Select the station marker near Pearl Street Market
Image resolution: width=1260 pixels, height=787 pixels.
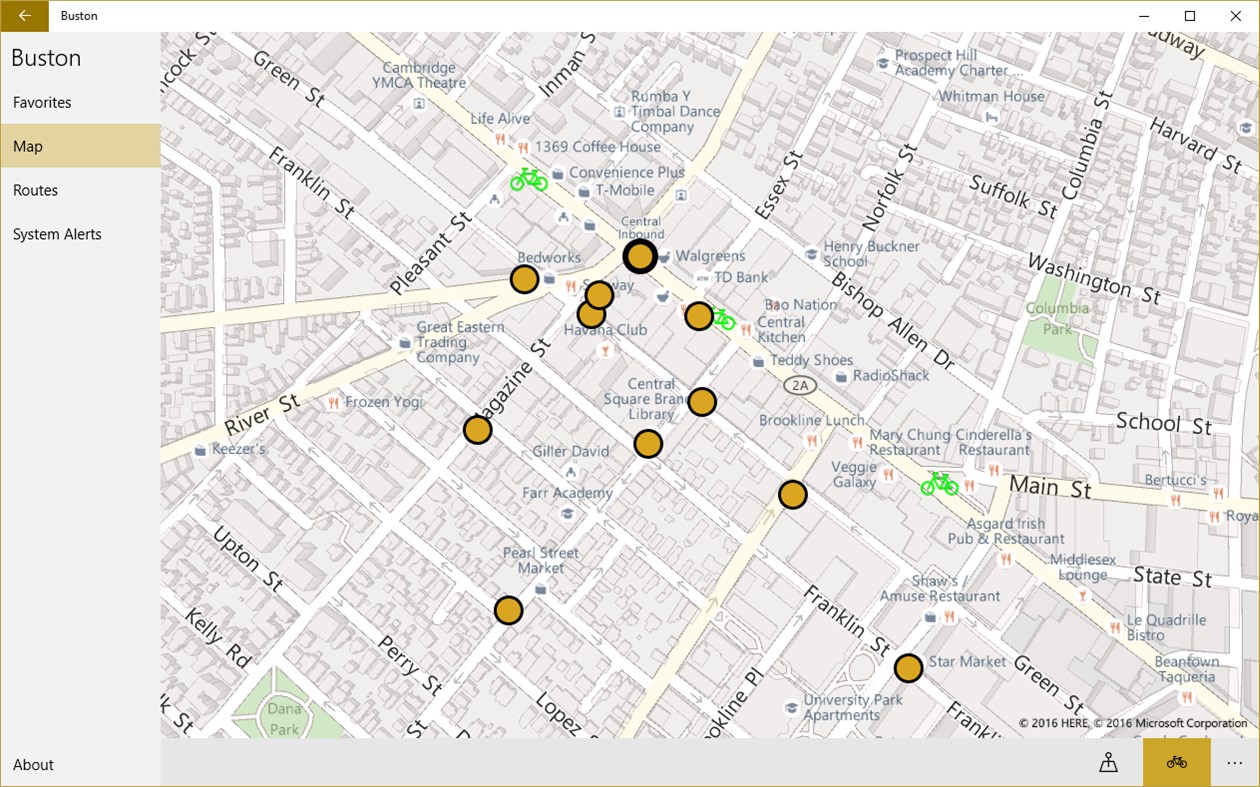[509, 609]
